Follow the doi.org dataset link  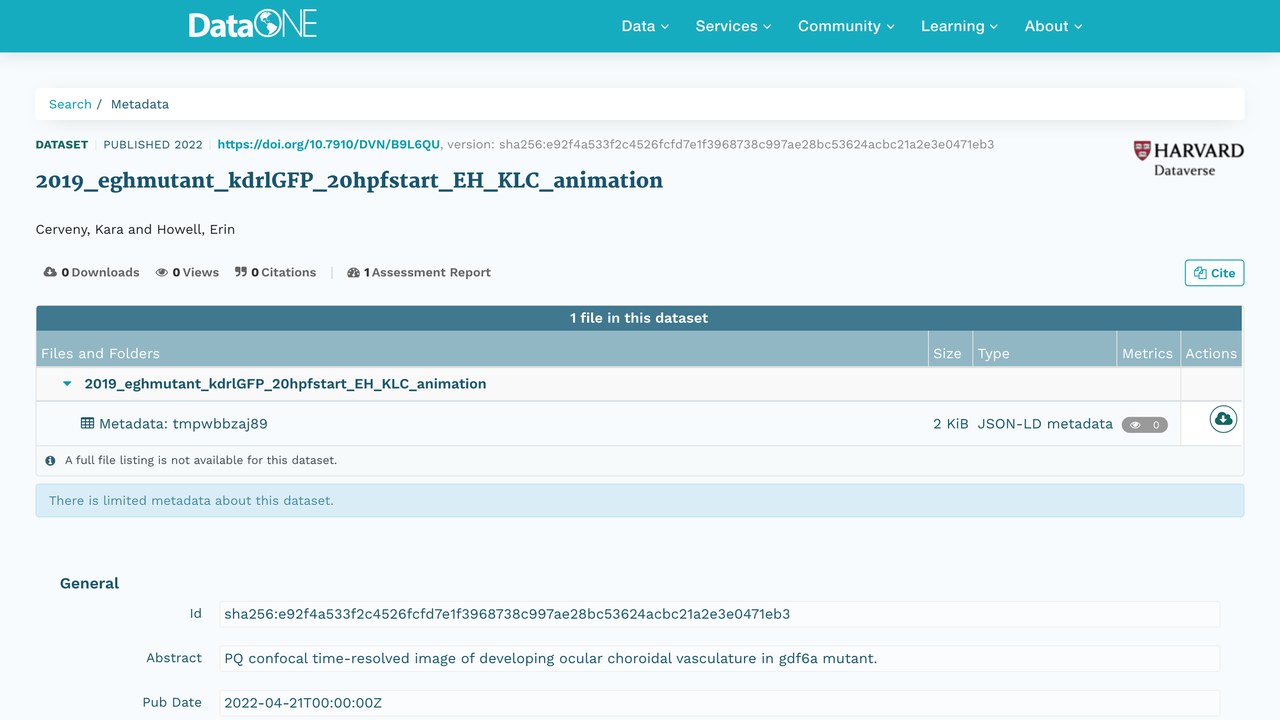[x=328, y=144]
